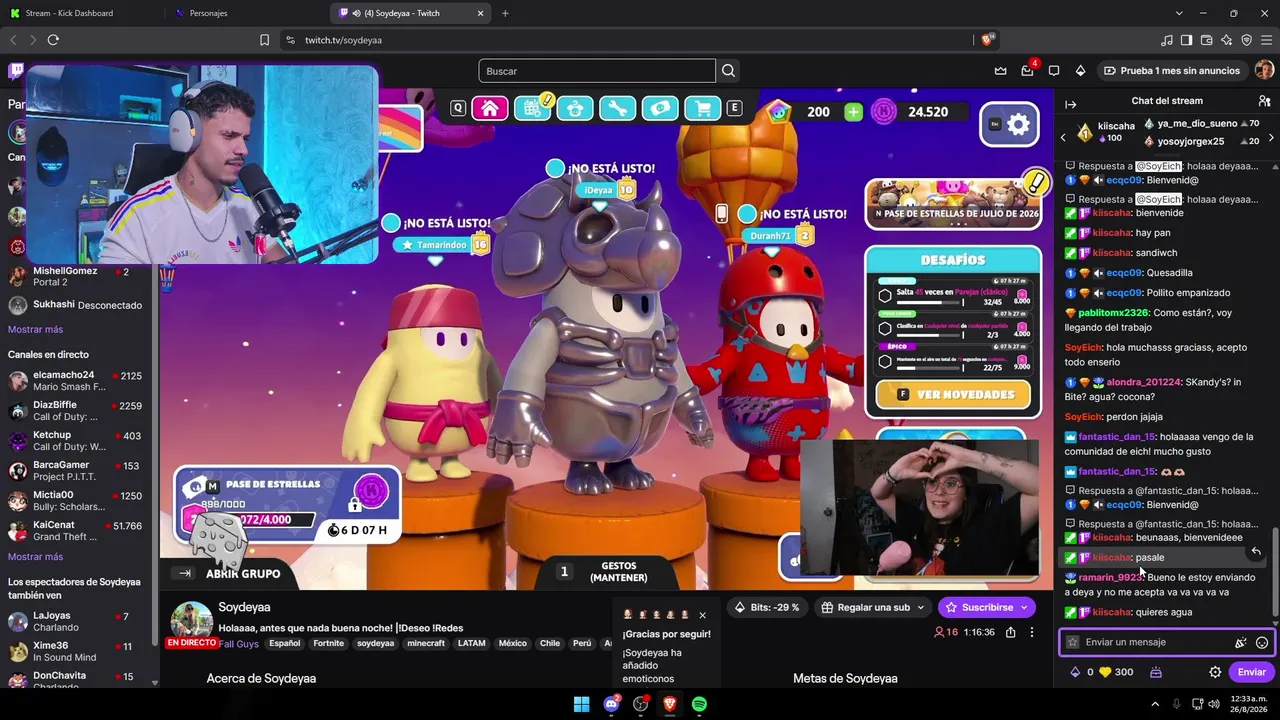Go to next chat leaderboard page

(x=1272, y=137)
